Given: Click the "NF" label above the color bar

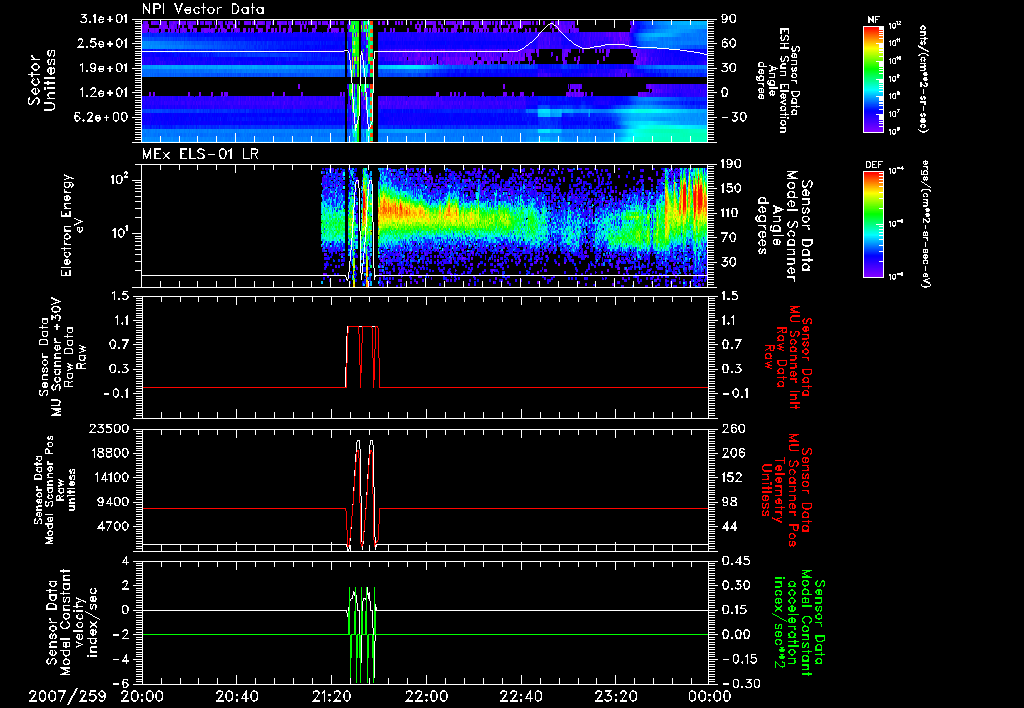Looking at the screenshot, I should 874,20.
